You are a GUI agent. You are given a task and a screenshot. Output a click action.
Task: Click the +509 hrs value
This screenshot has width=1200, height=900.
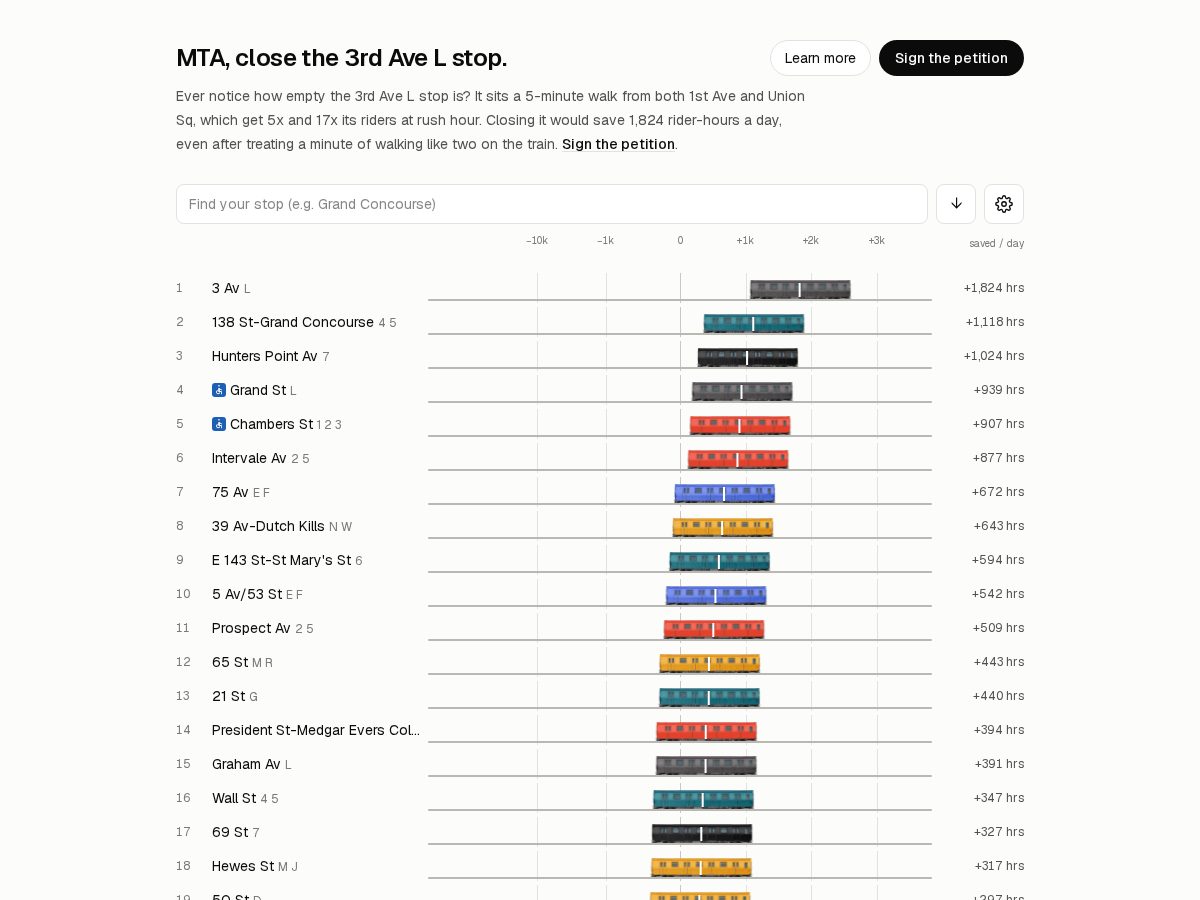(x=998, y=628)
